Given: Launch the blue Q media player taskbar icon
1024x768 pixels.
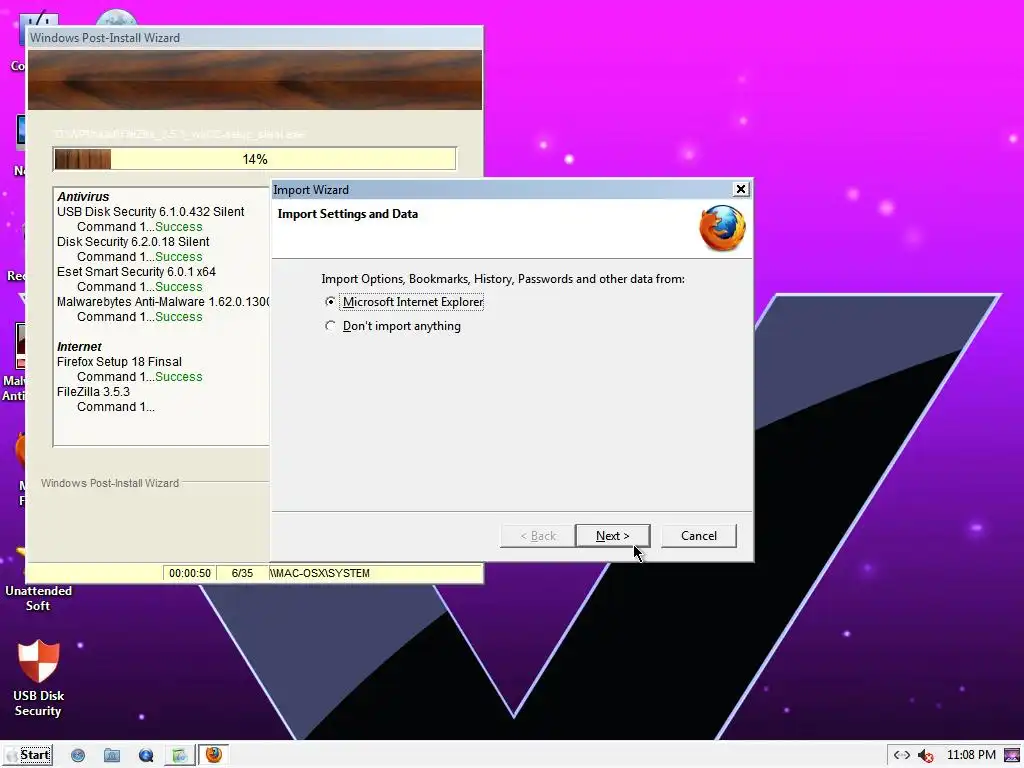Looking at the screenshot, I should tap(146, 756).
